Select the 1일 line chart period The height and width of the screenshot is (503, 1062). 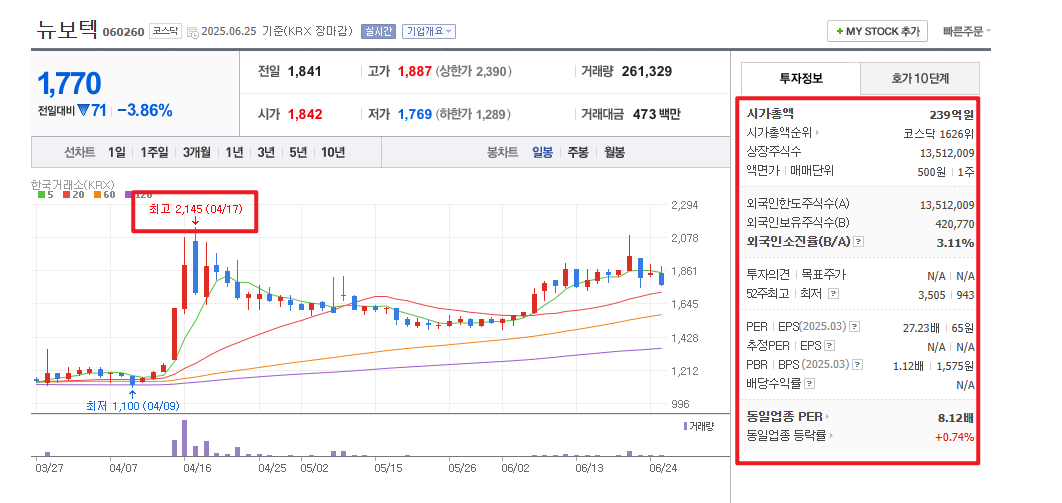[116, 152]
